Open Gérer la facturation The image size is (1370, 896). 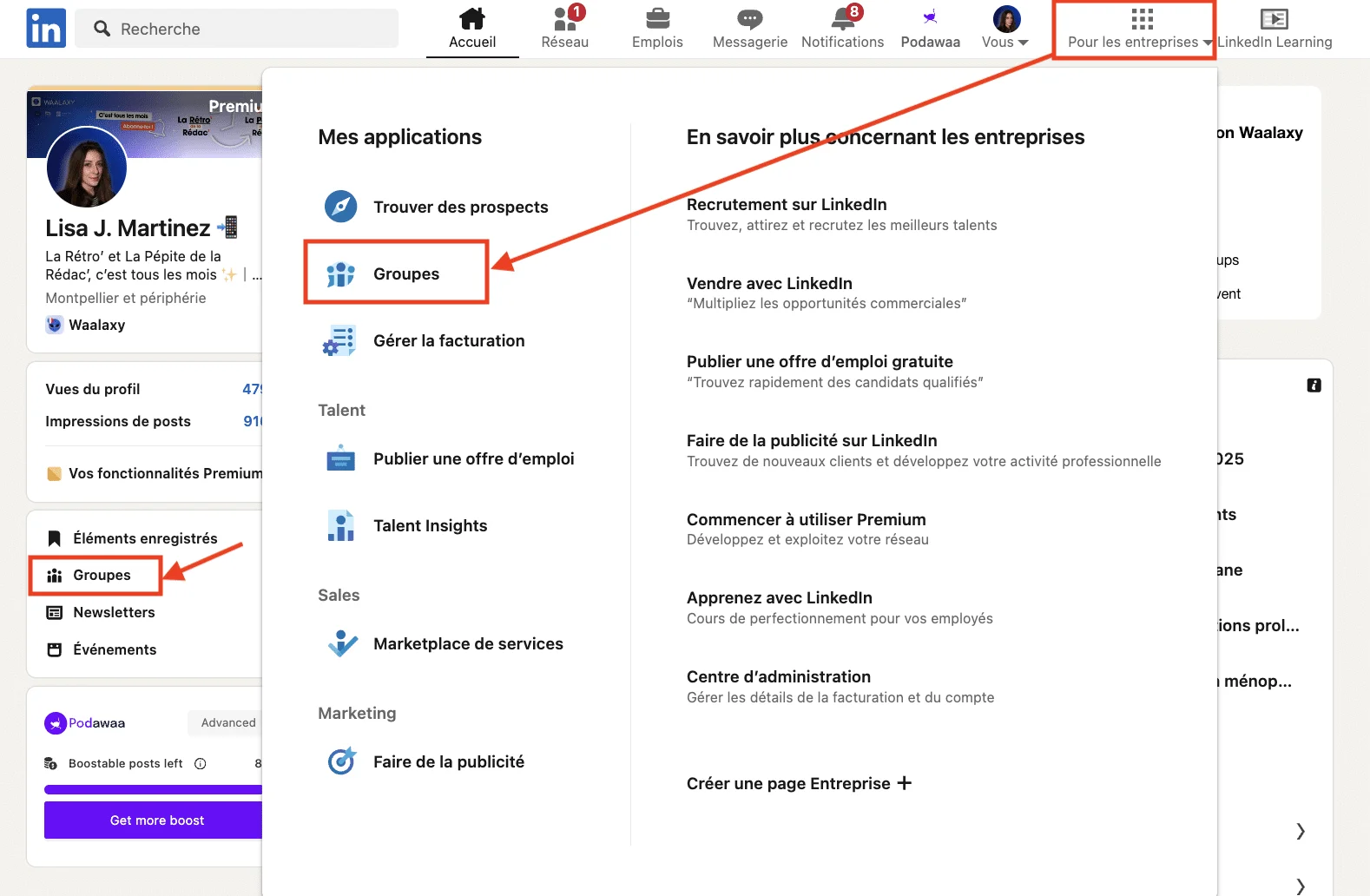coord(449,341)
